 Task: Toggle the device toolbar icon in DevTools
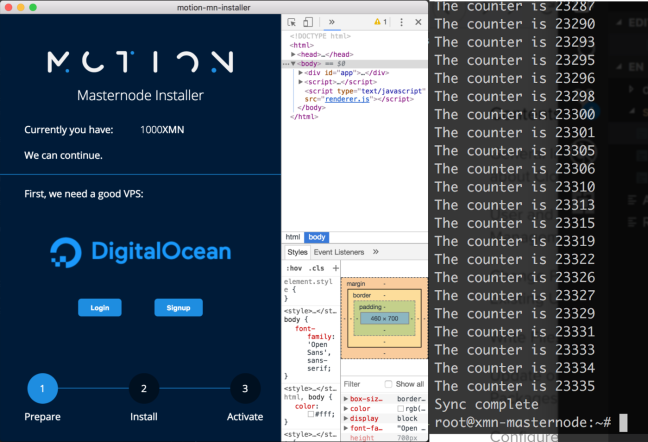[x=308, y=22]
